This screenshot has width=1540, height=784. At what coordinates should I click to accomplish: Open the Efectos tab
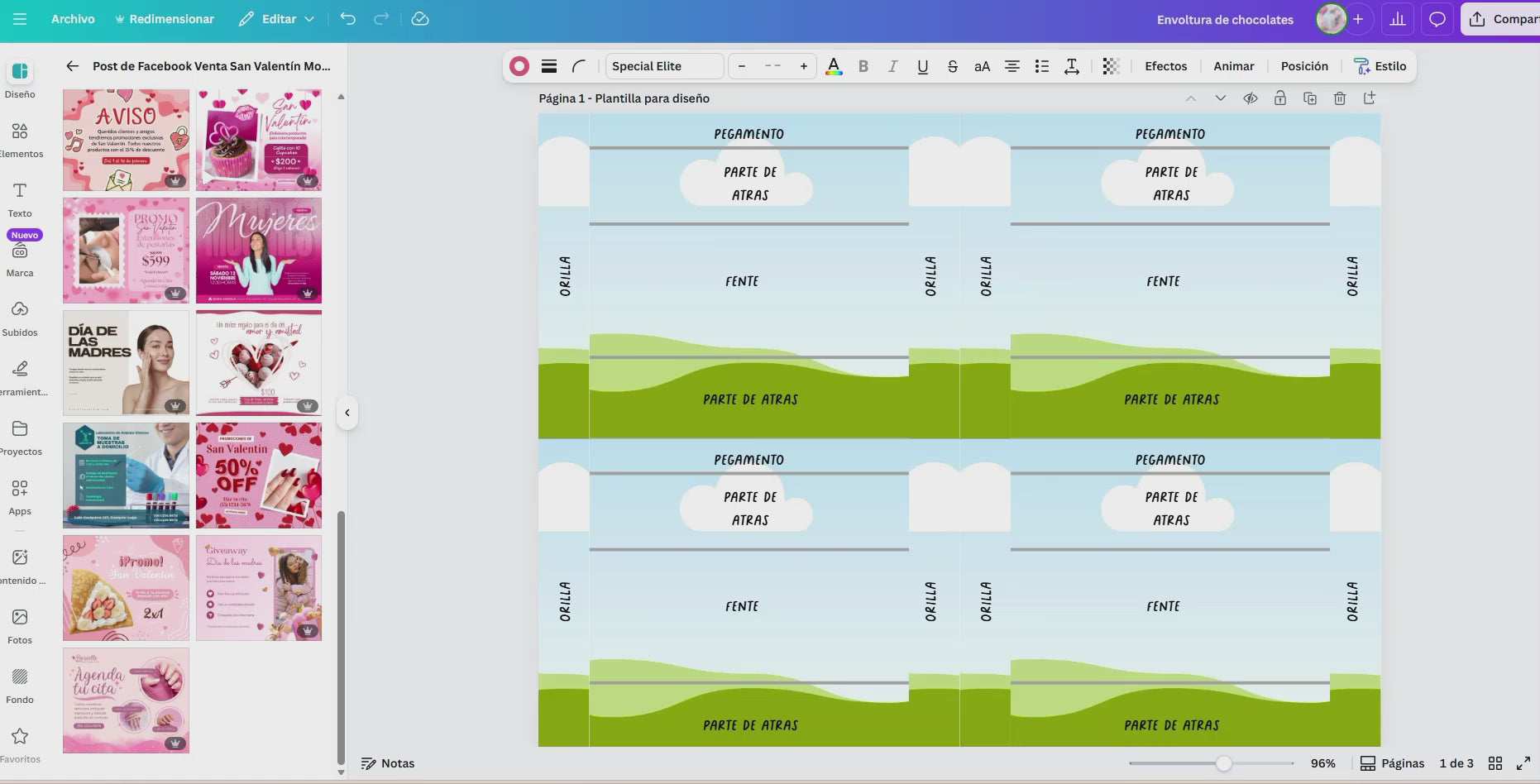(x=1165, y=66)
